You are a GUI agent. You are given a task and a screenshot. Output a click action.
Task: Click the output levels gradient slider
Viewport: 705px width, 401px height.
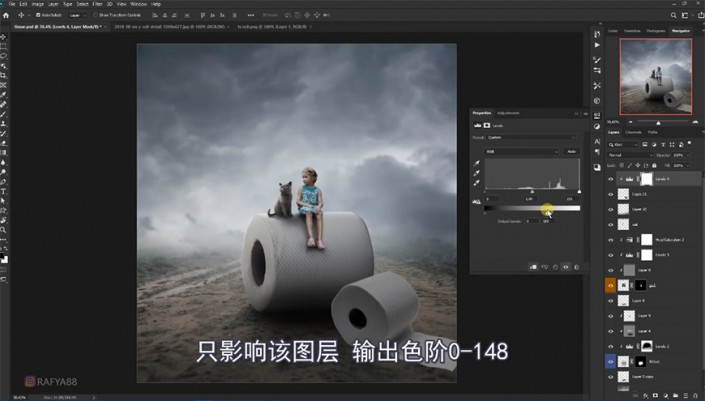coord(532,208)
